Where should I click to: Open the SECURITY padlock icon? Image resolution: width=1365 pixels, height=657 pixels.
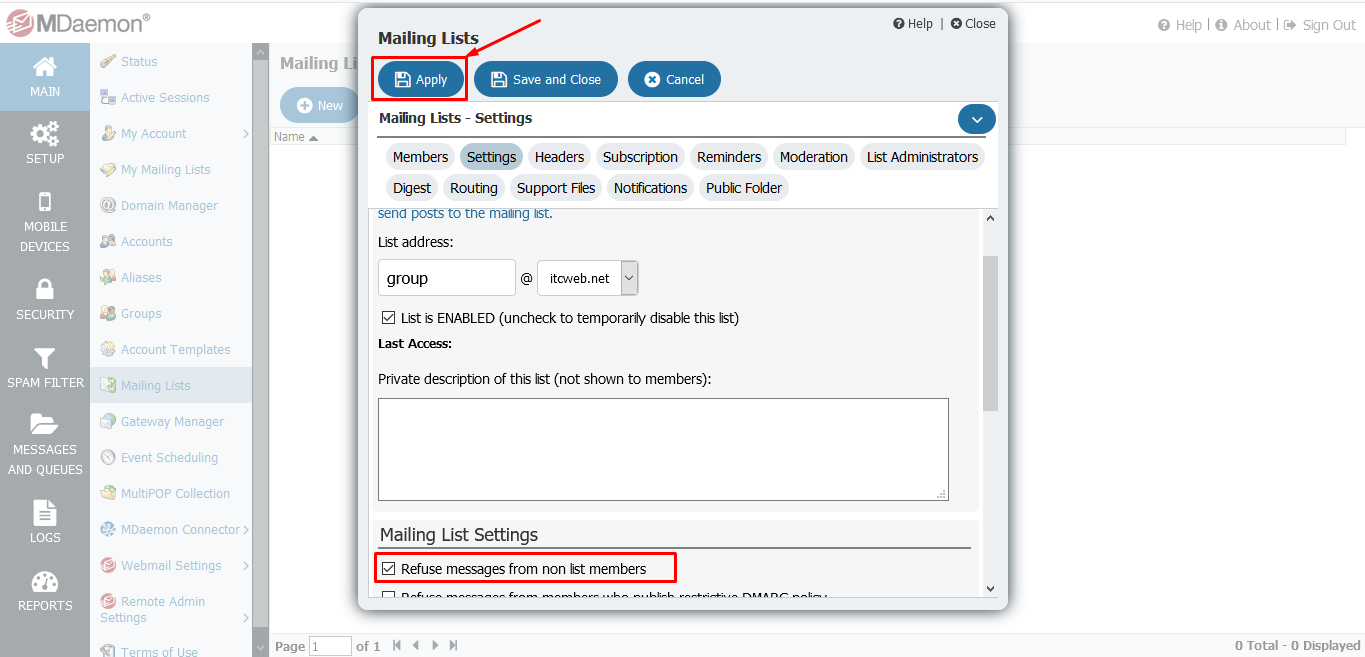click(45, 290)
